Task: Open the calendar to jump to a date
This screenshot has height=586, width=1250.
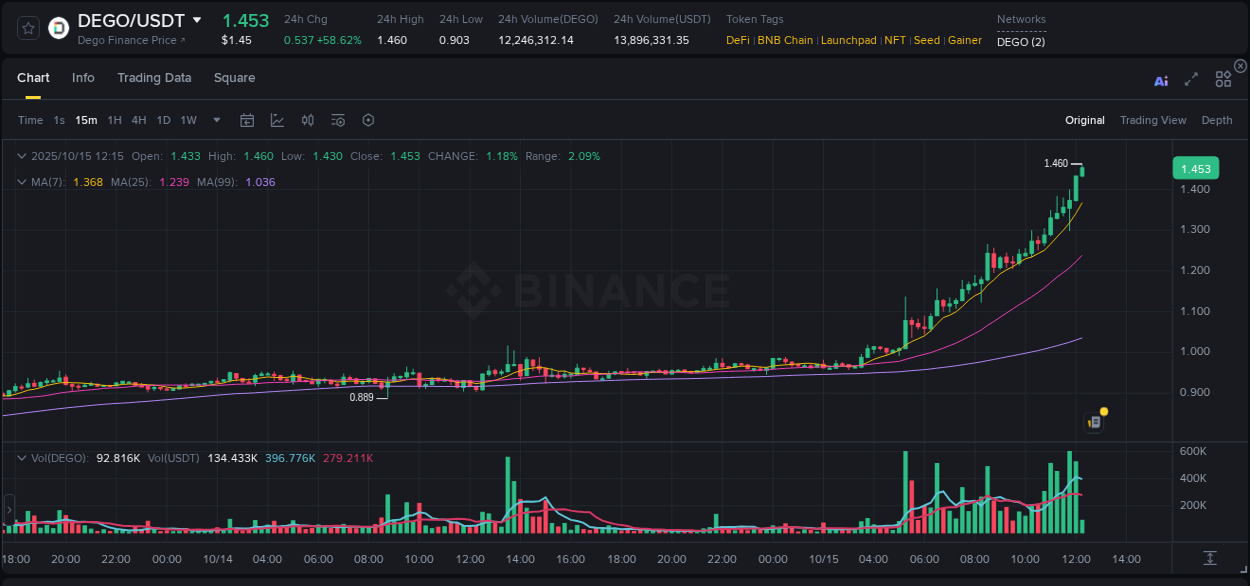Action: 247,120
